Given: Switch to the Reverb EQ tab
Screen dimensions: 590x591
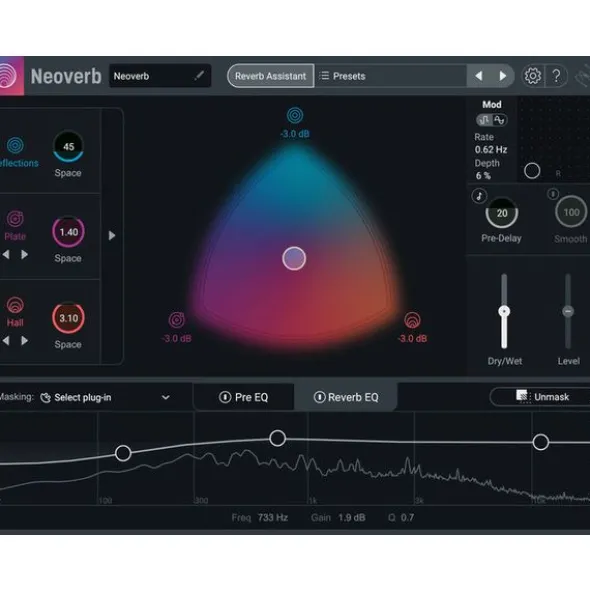Looking at the screenshot, I should point(346,397).
